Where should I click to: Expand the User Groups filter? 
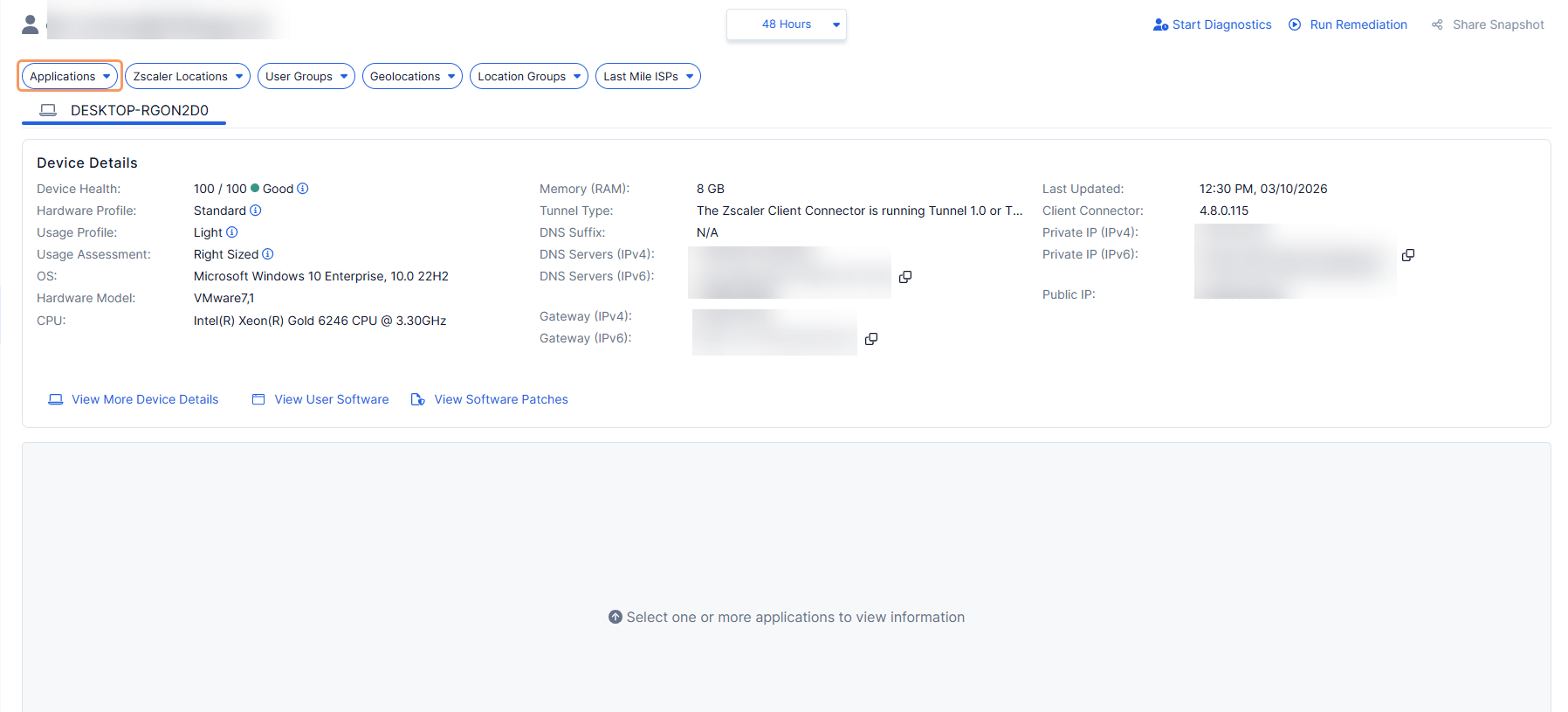(x=306, y=76)
